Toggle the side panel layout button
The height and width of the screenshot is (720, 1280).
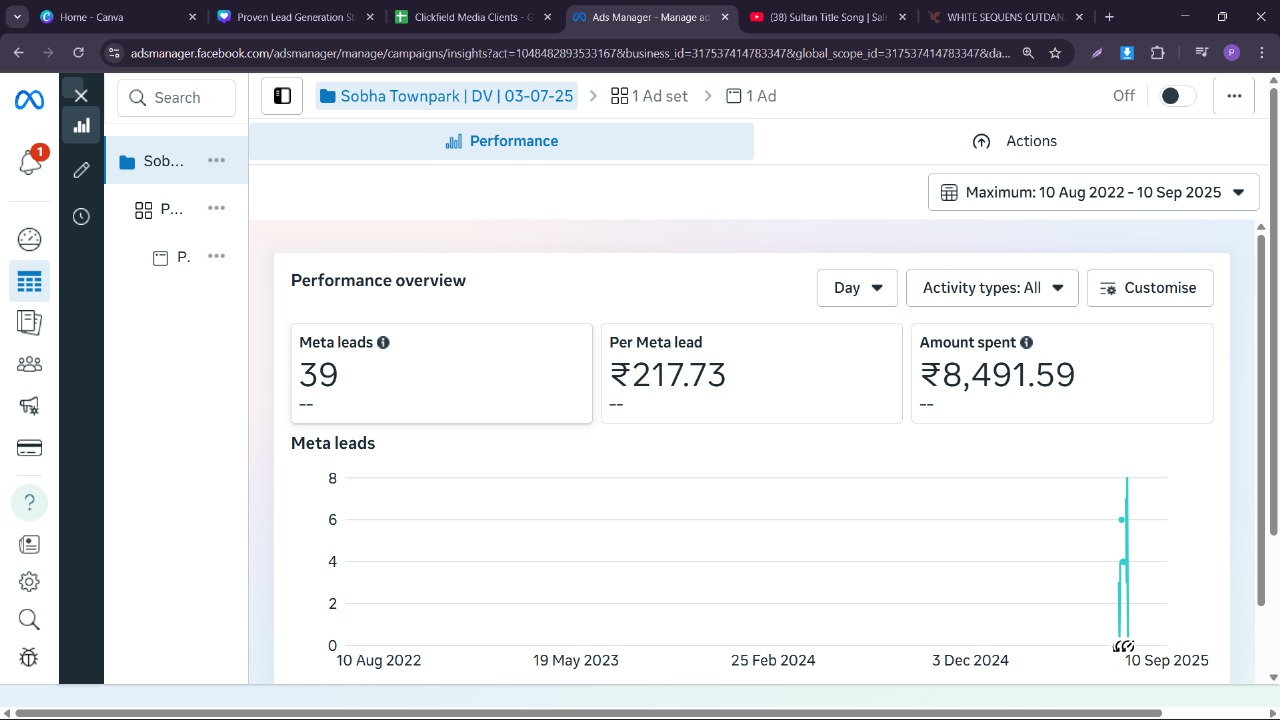[282, 96]
